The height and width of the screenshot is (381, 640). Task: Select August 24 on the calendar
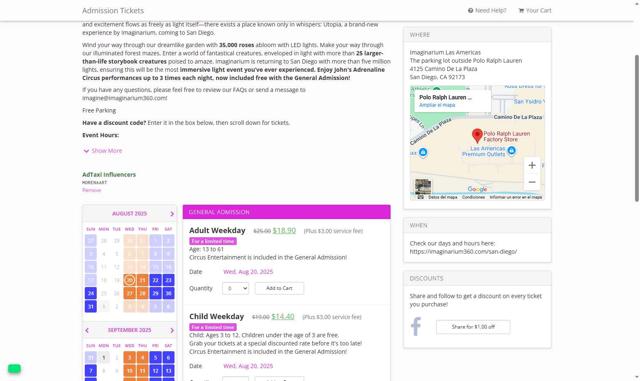point(91,293)
